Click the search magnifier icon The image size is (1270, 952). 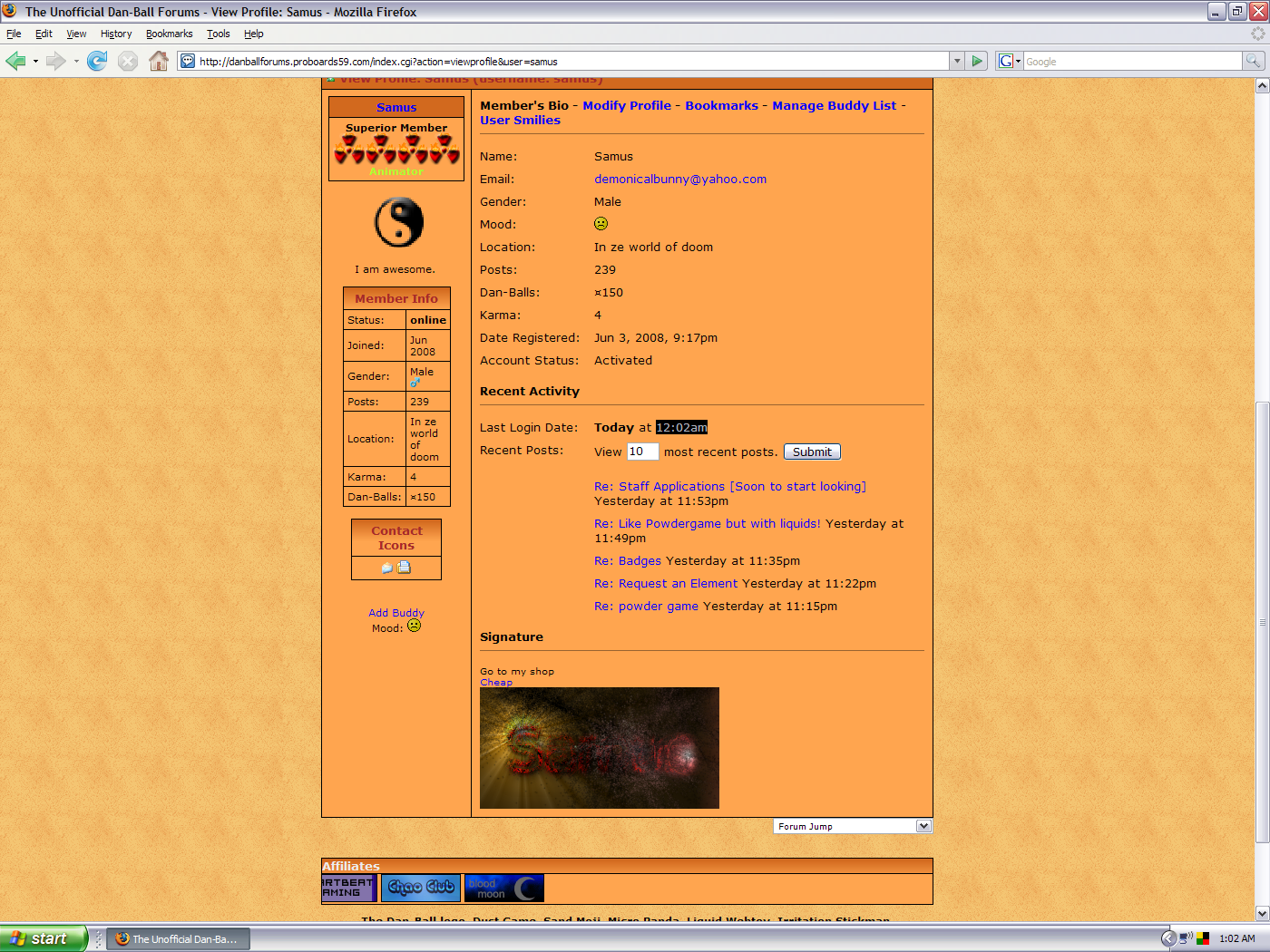click(1253, 61)
